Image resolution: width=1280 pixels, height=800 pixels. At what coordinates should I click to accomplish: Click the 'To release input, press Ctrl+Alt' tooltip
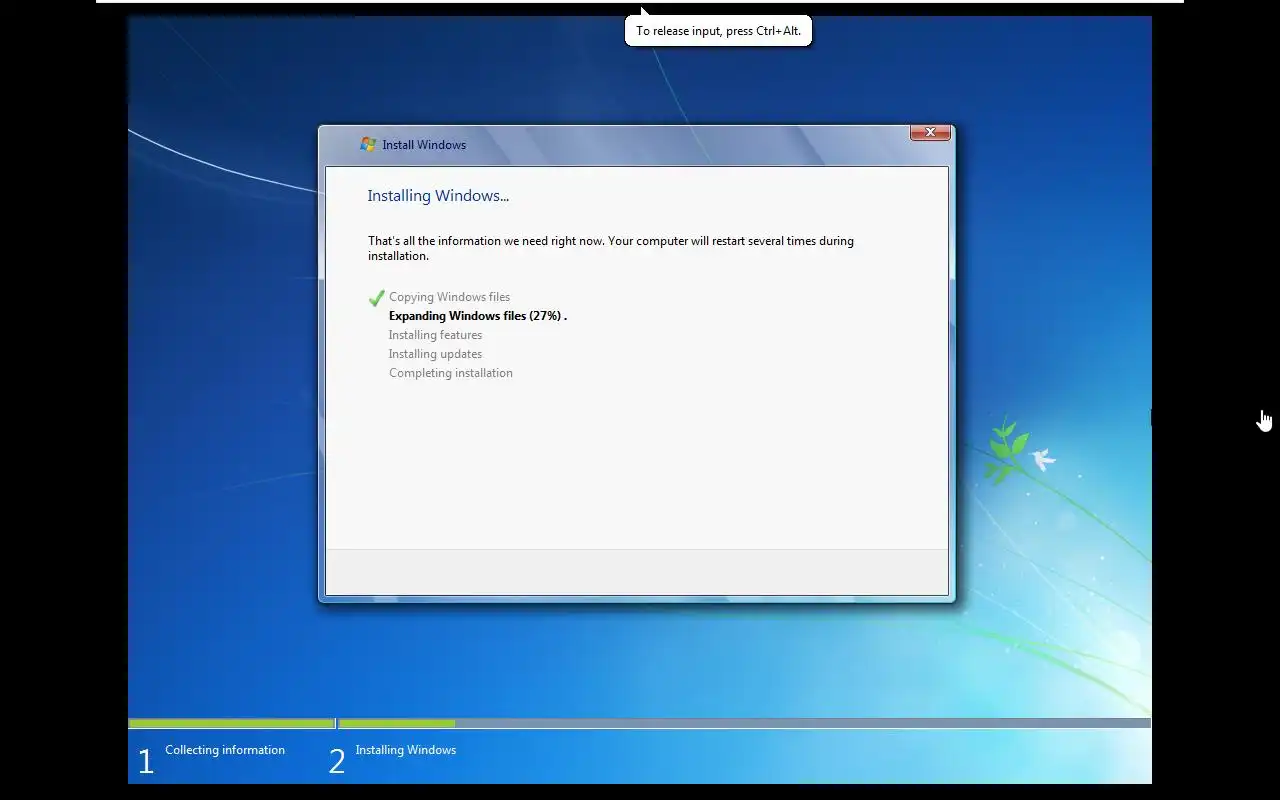click(718, 31)
